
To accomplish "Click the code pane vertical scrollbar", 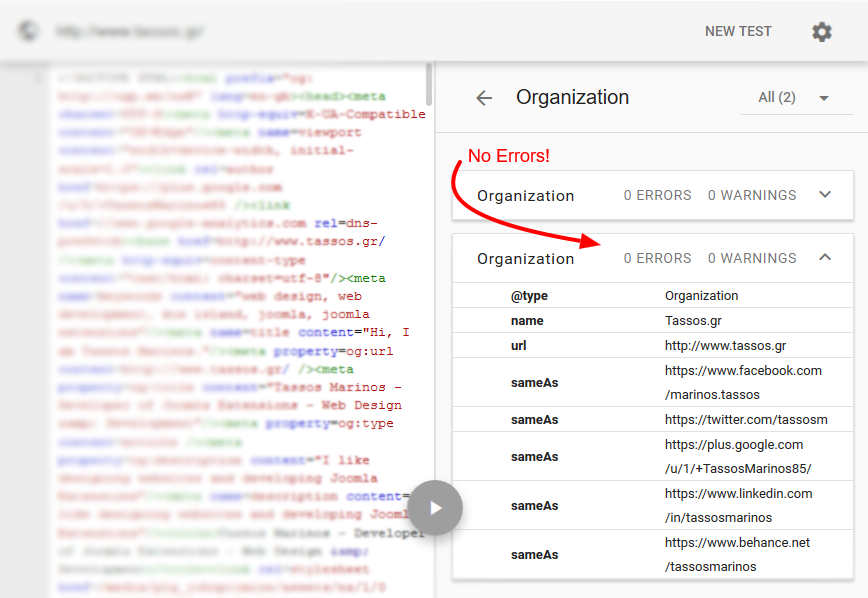I will [x=429, y=84].
